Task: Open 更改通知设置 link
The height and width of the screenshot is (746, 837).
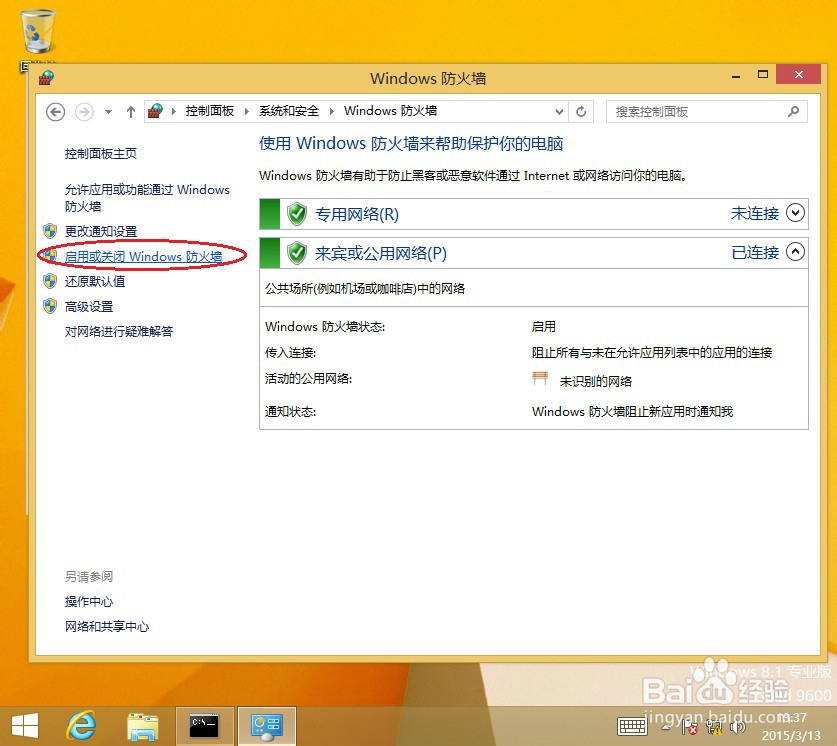Action: pos(101,231)
